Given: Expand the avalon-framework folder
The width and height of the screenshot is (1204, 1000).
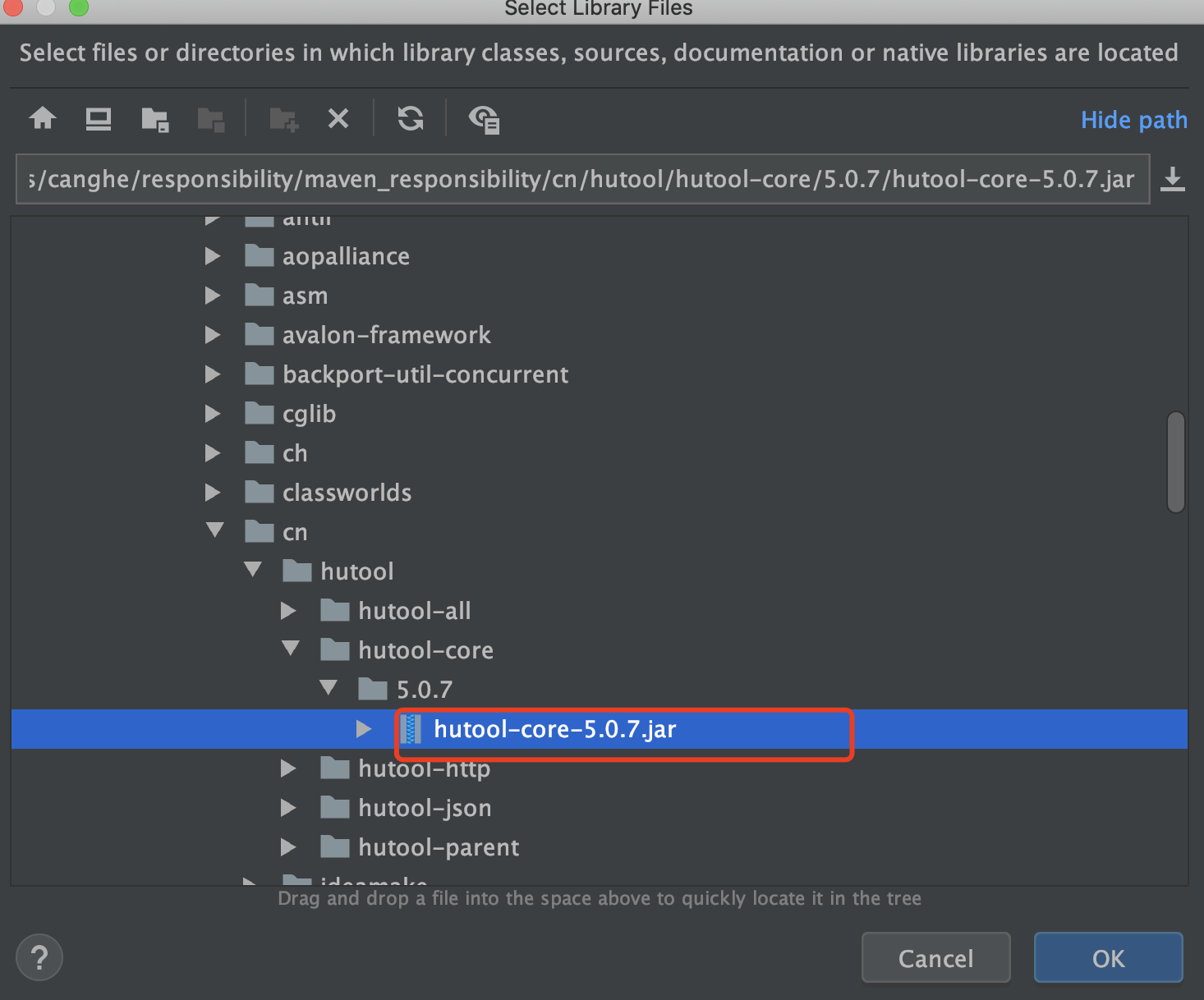Looking at the screenshot, I should coord(213,335).
